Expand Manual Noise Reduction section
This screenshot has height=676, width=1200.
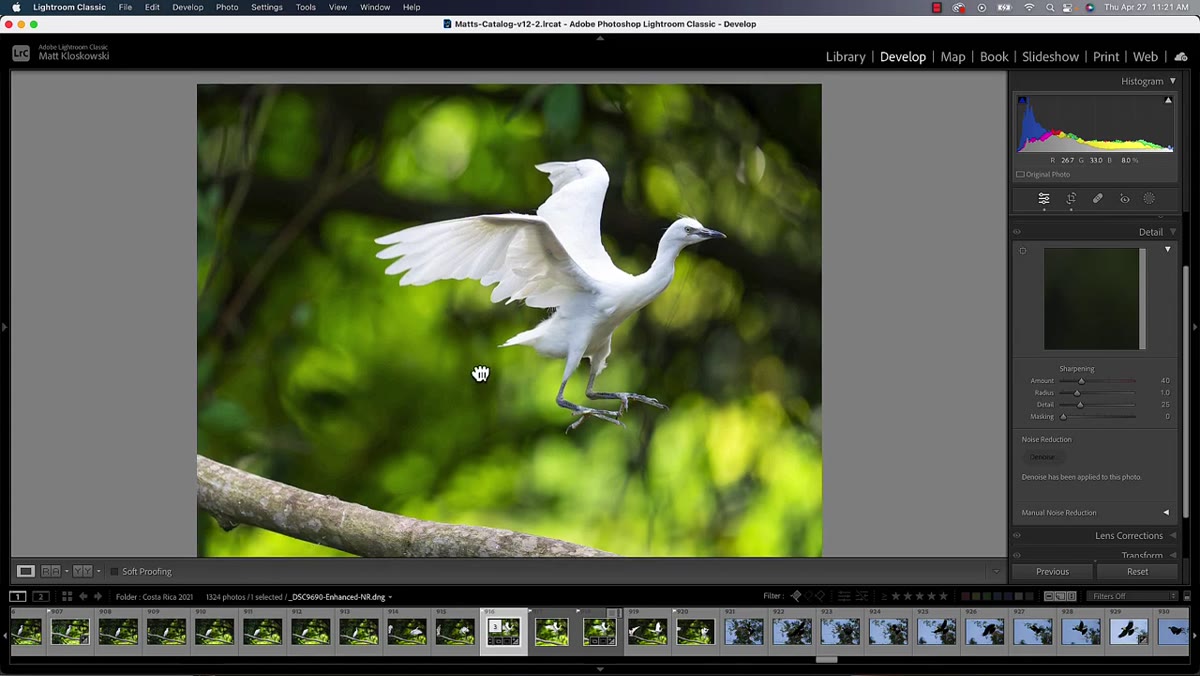point(1166,512)
